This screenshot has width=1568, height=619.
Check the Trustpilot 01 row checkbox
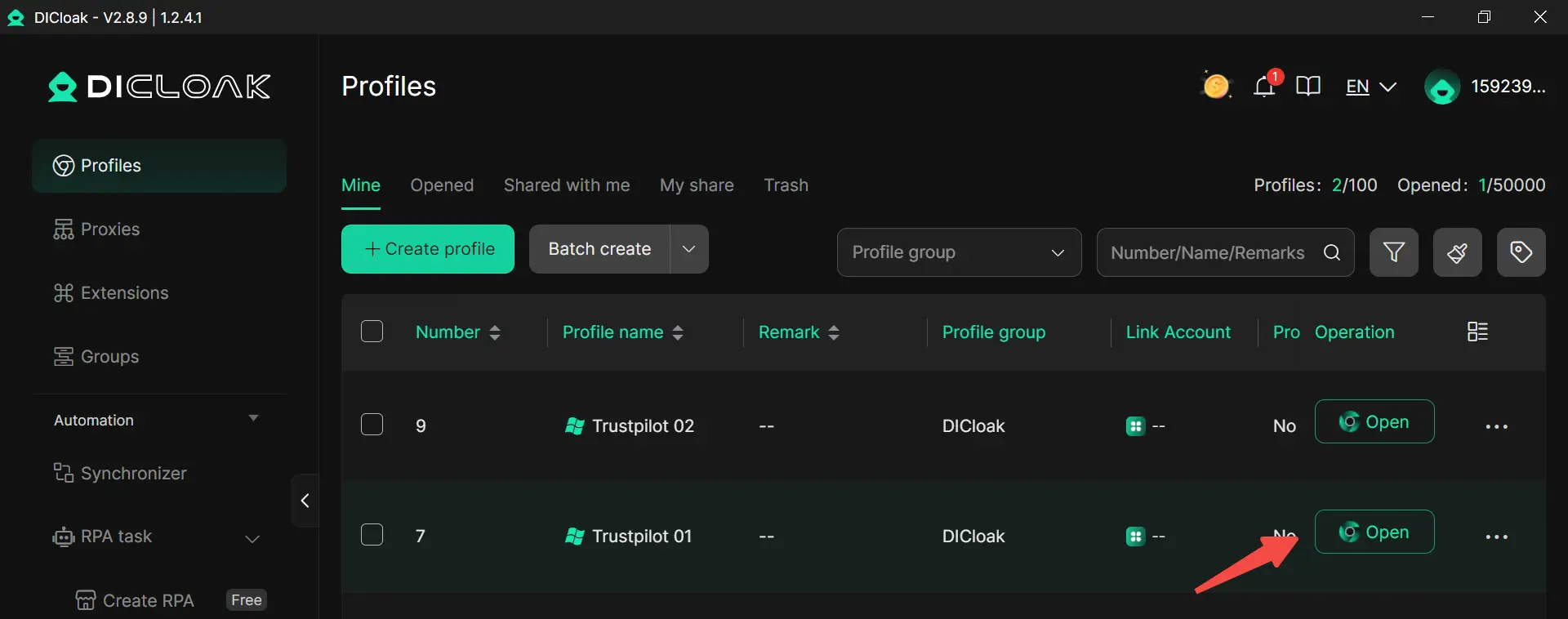pos(372,535)
